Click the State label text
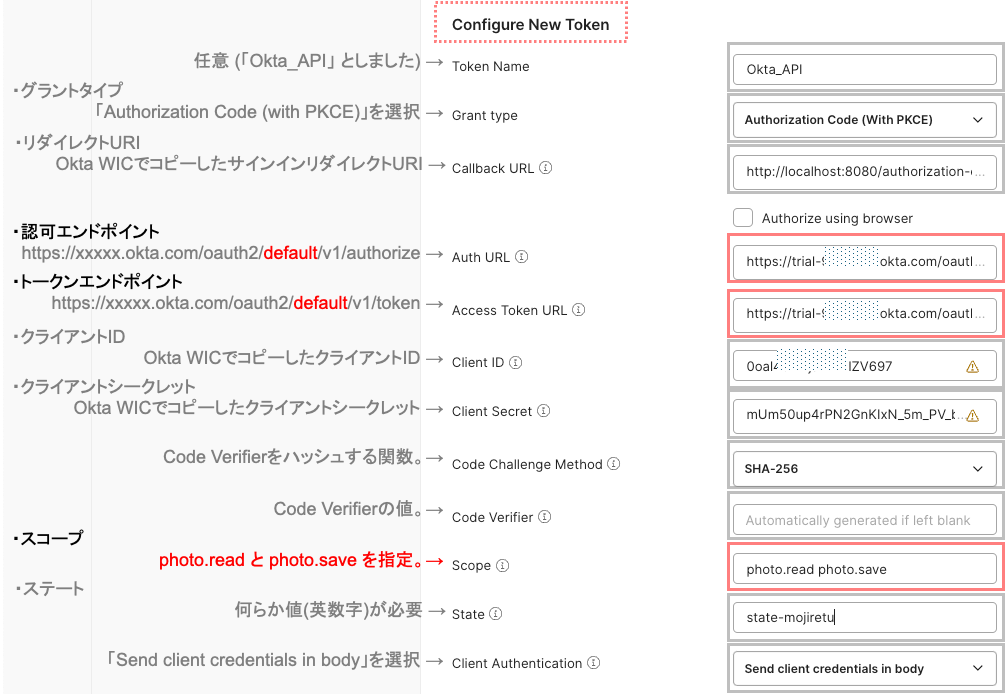 [468, 614]
